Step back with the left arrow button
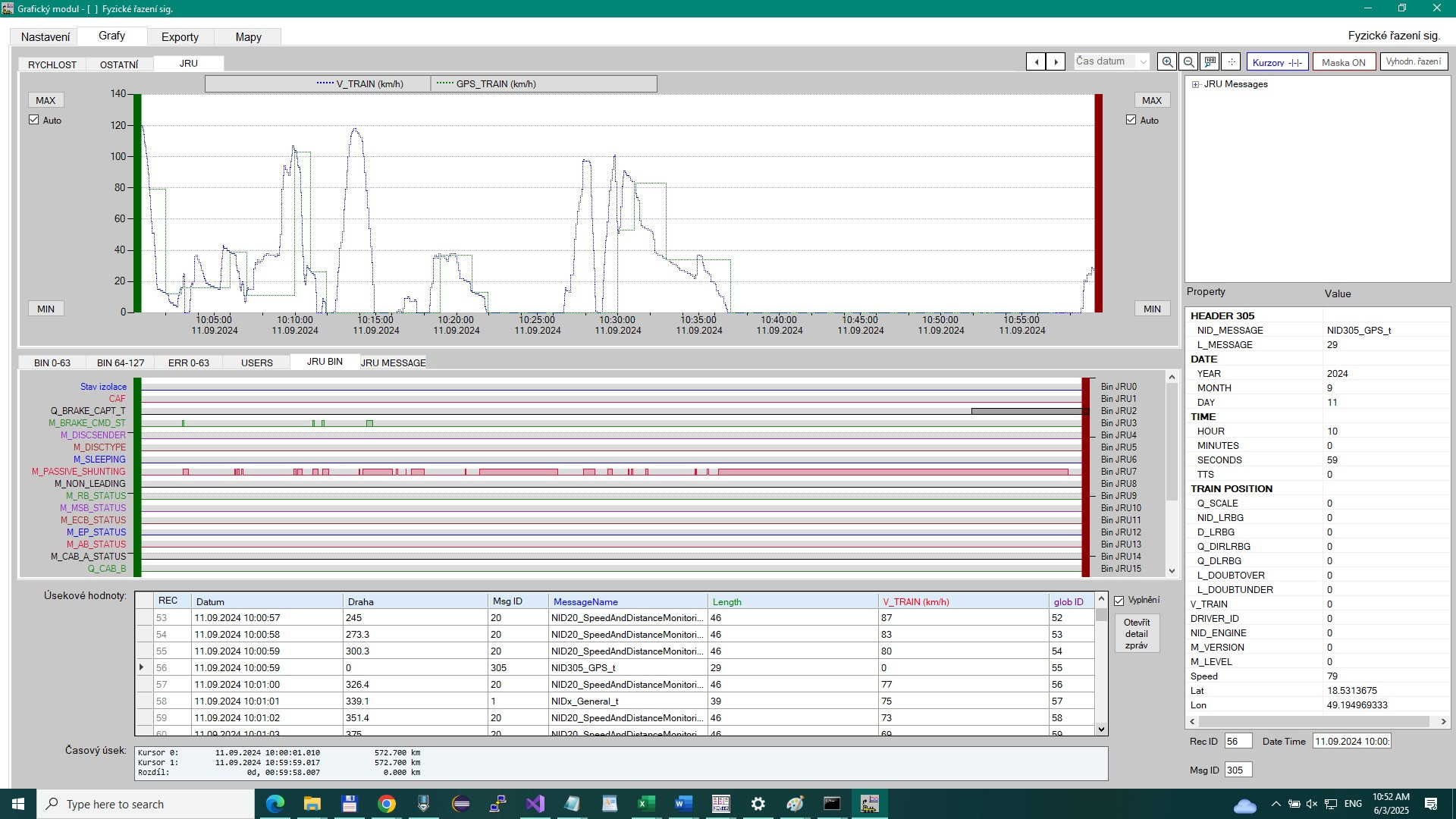Image resolution: width=1456 pixels, height=819 pixels. tap(1036, 62)
